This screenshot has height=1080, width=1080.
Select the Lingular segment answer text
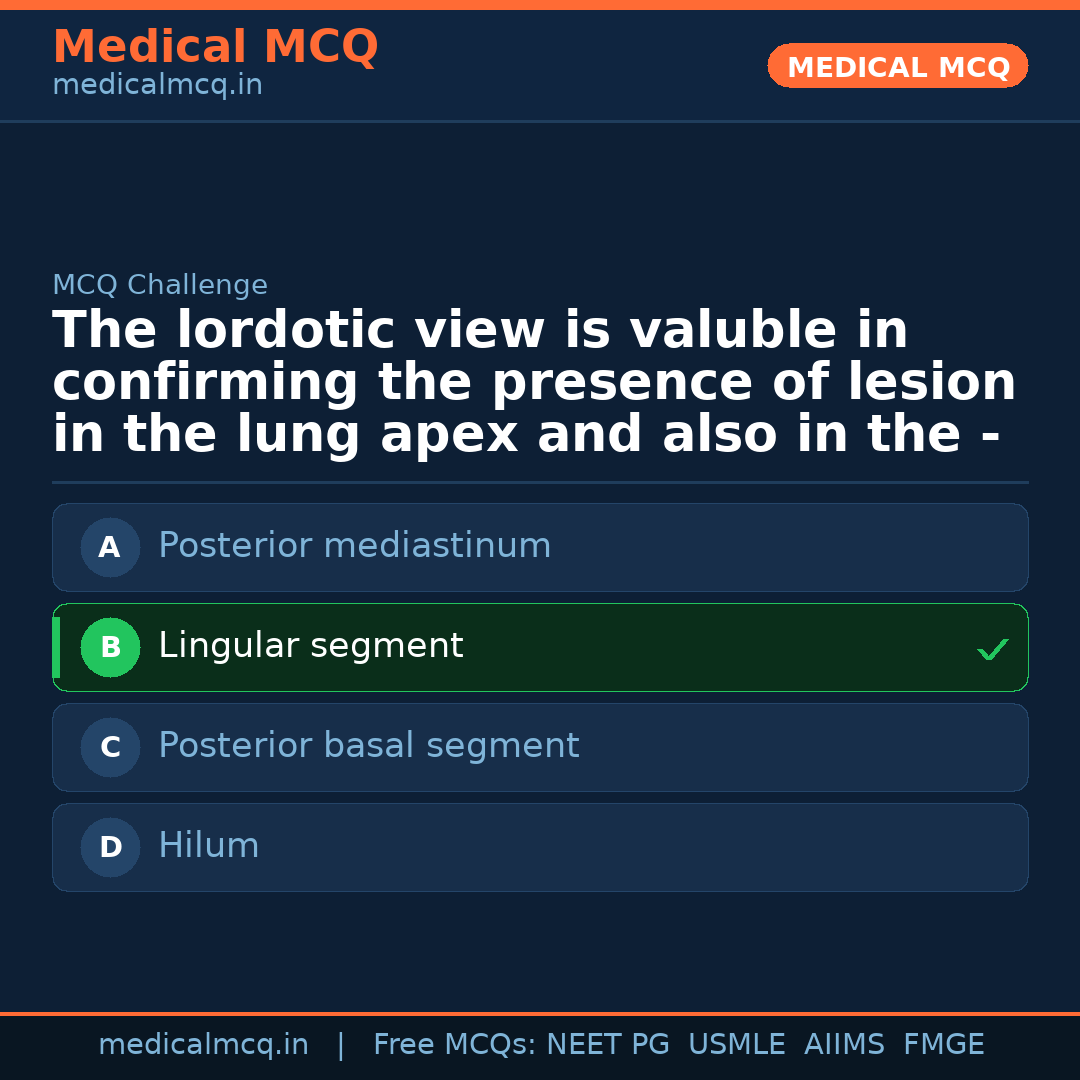pos(310,646)
